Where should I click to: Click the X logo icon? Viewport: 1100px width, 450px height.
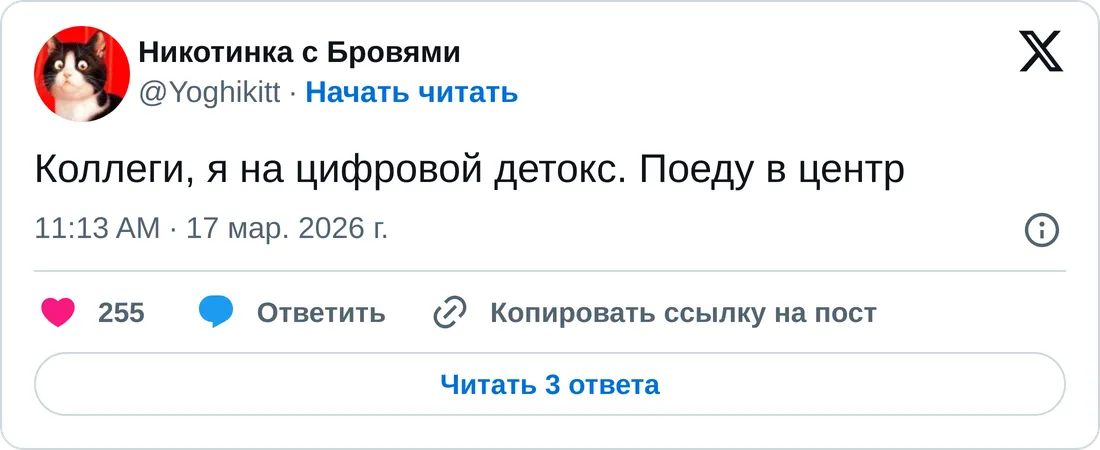(x=1041, y=50)
